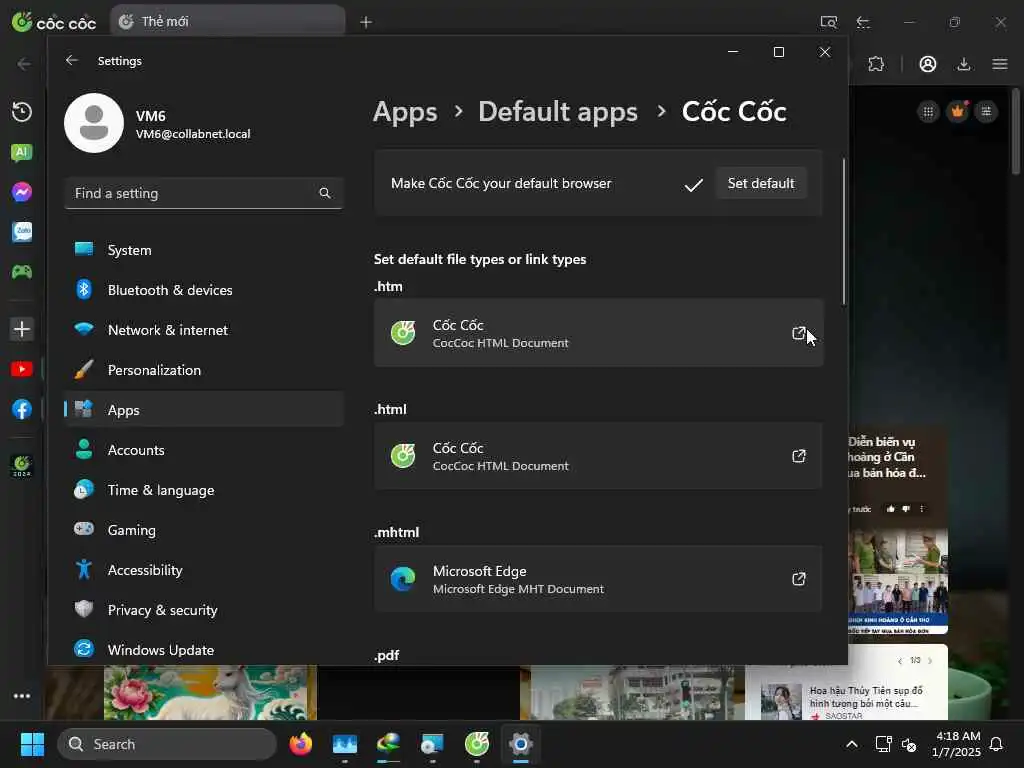
Task: Click the screen search icon in the Cốc Cốc title bar
Action: click(829, 22)
